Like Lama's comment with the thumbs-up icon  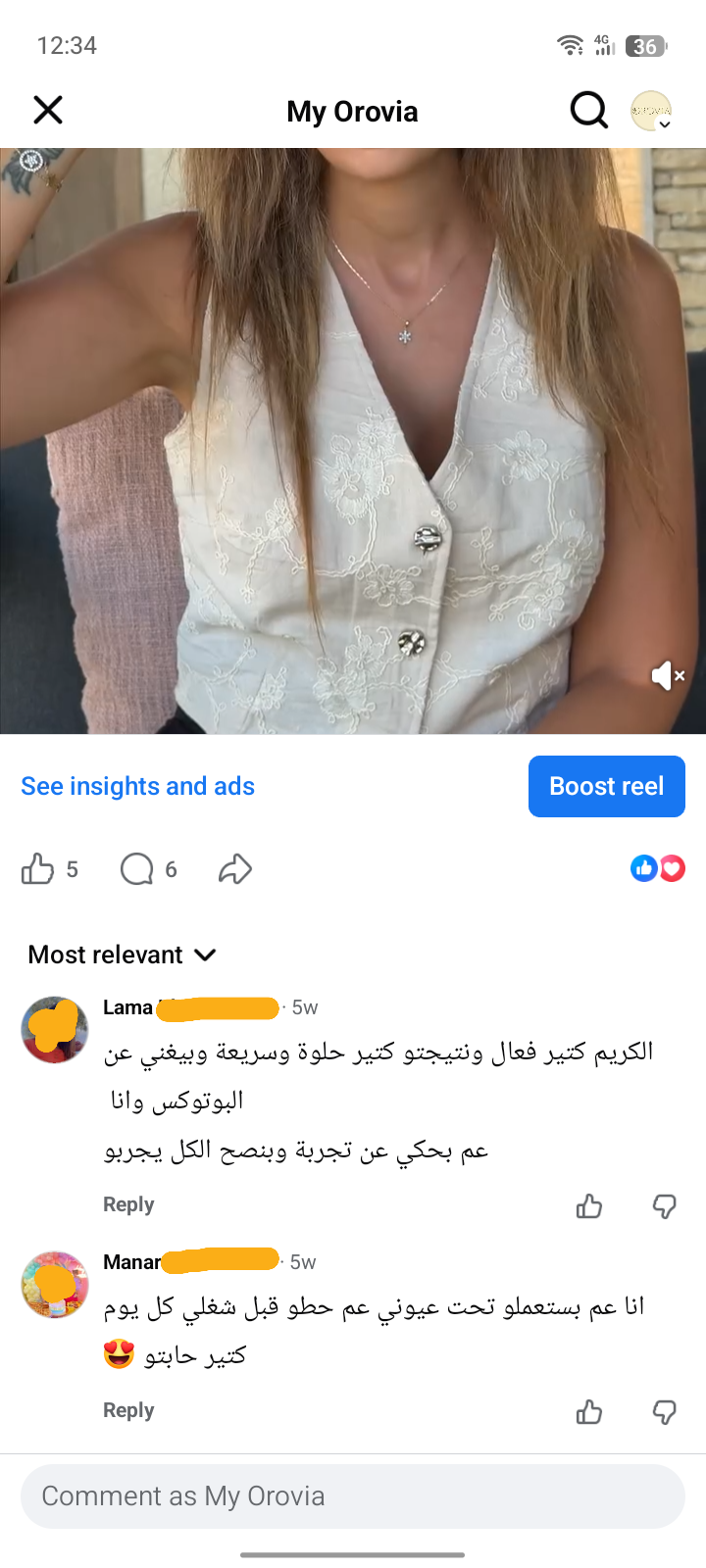[589, 1206]
